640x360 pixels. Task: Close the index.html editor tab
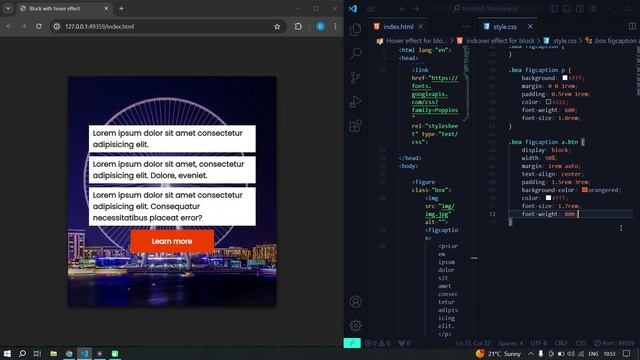click(420, 27)
